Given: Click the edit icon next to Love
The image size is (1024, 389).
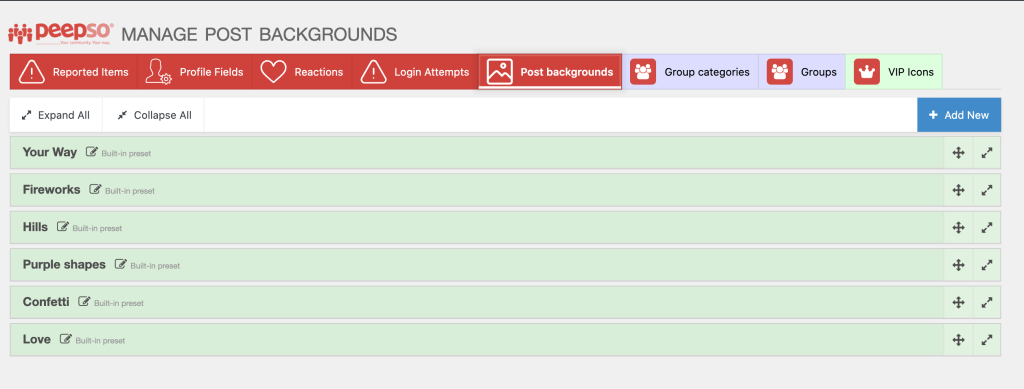Looking at the screenshot, I should pyautogui.click(x=65, y=339).
